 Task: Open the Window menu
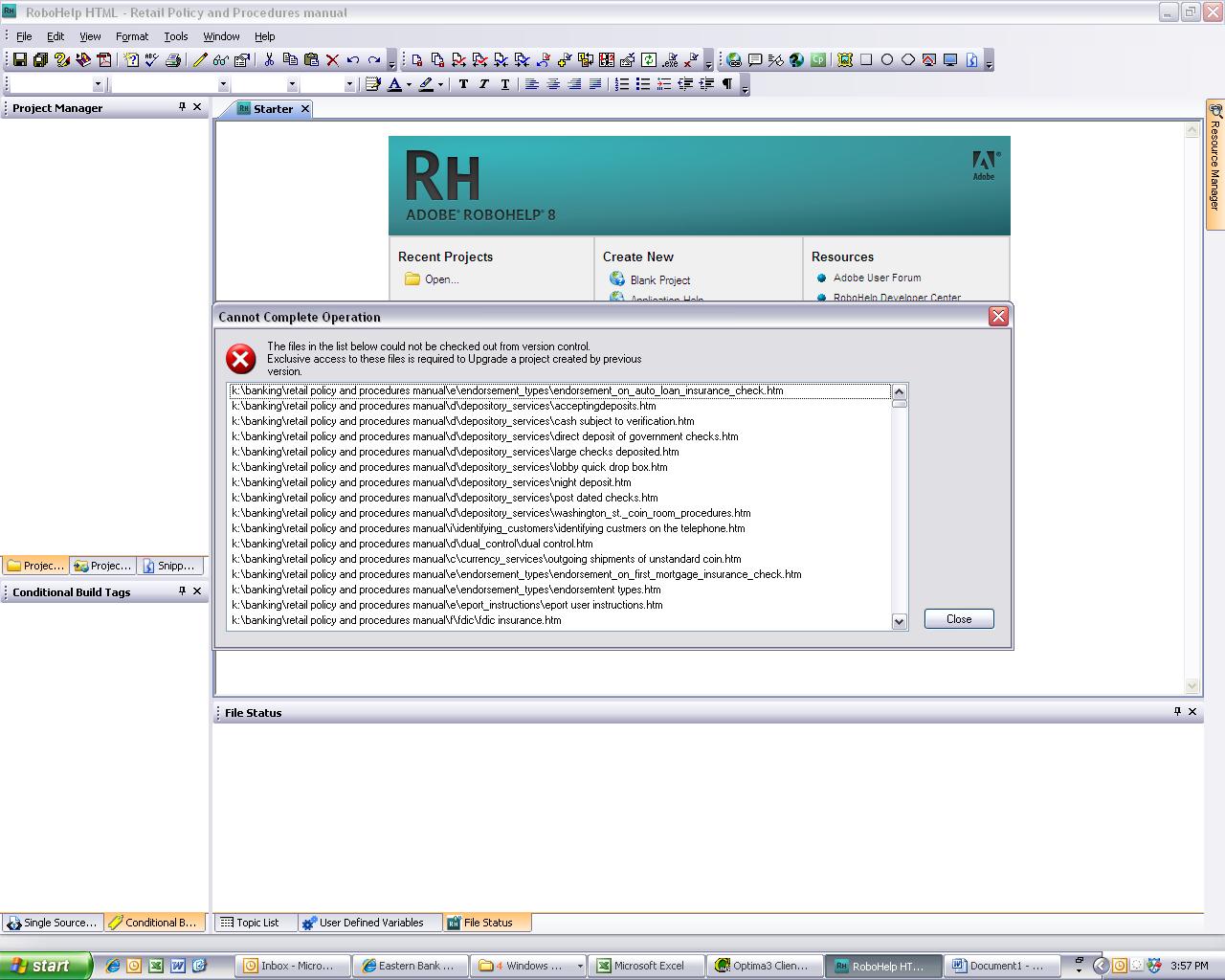point(221,36)
